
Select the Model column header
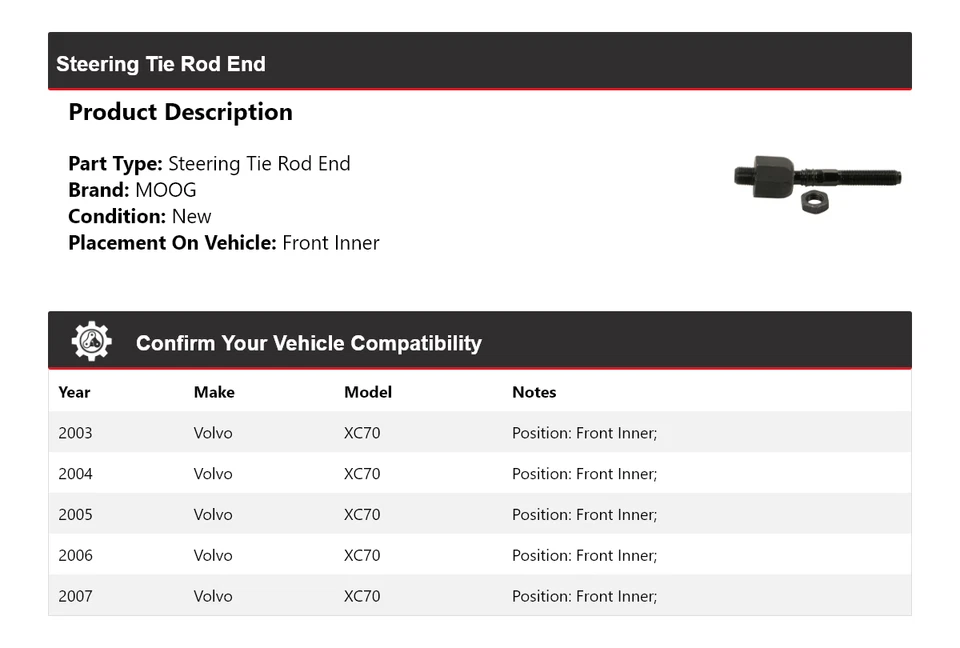(368, 392)
